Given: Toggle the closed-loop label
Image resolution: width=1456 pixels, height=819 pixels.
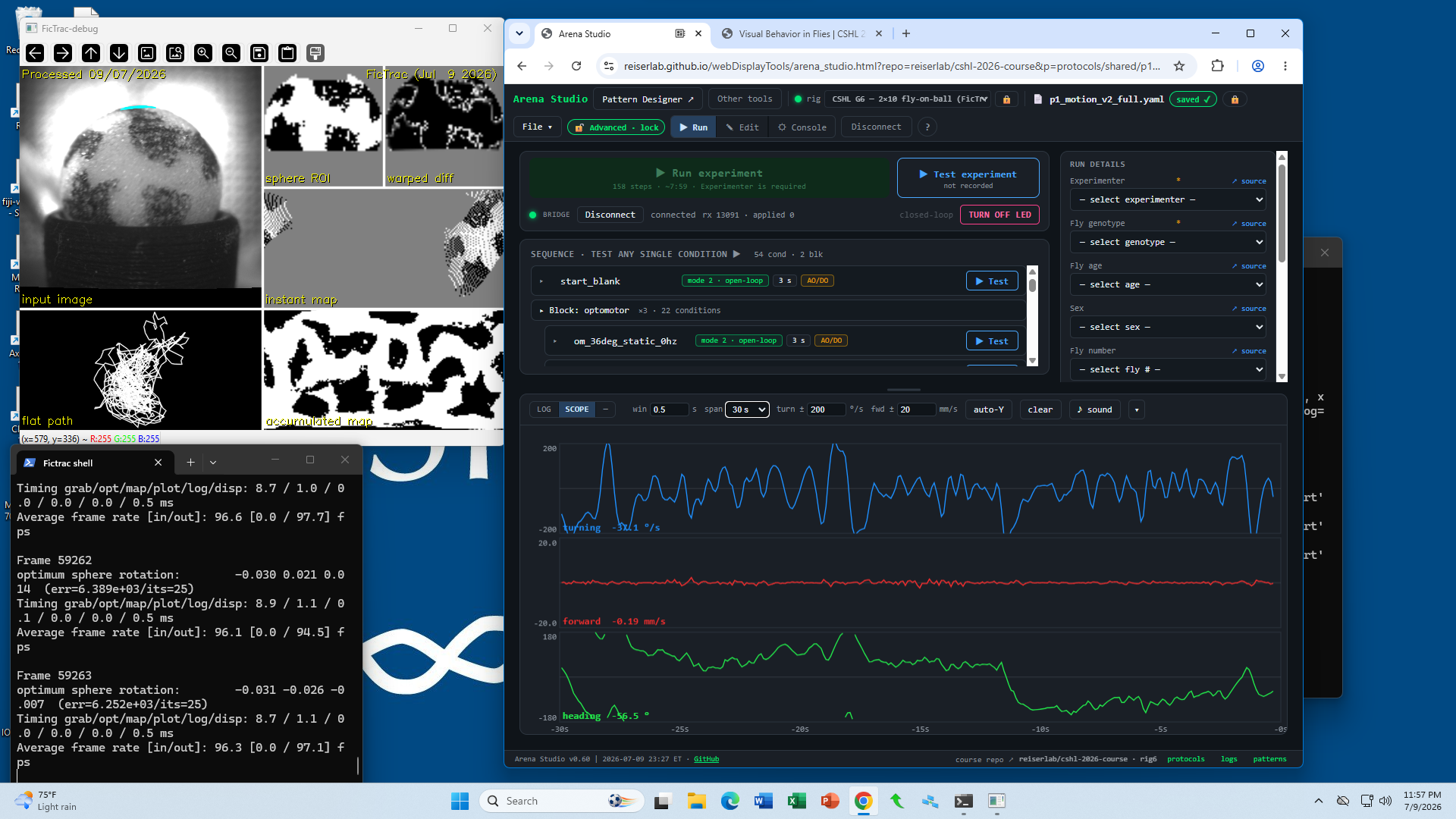Looking at the screenshot, I should 926,215.
